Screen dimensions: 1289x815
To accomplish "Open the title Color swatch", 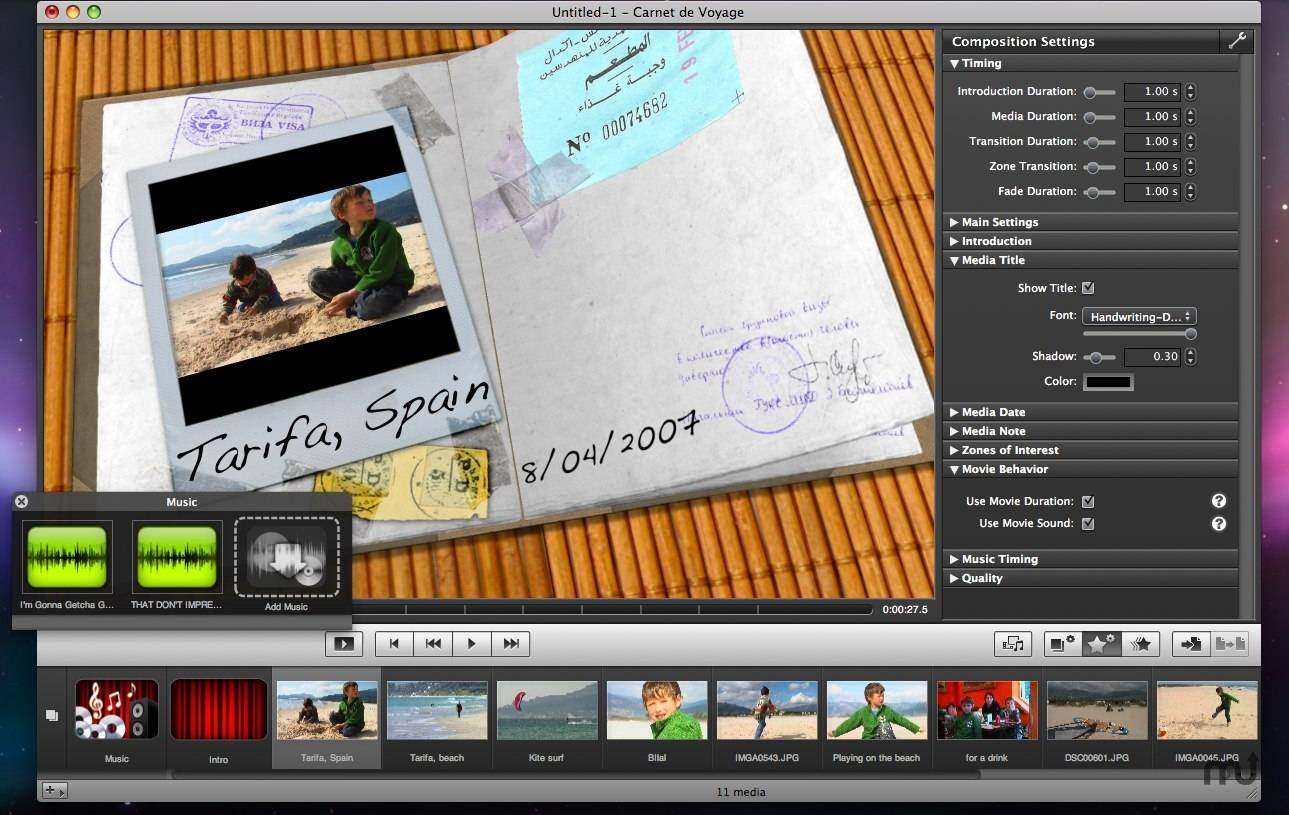I will [1108, 381].
